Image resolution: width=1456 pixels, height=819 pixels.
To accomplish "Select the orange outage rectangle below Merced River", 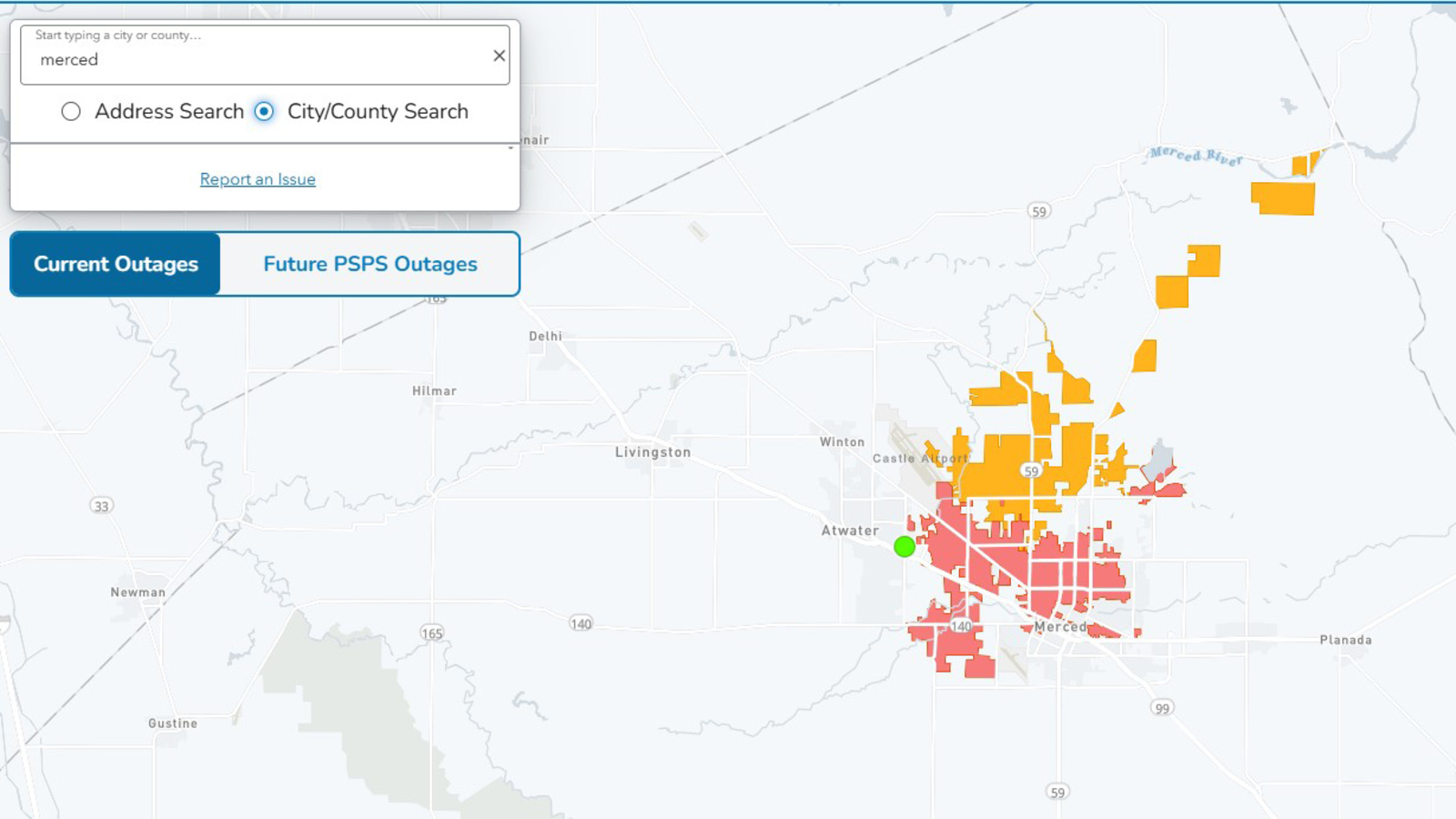I will (1282, 198).
